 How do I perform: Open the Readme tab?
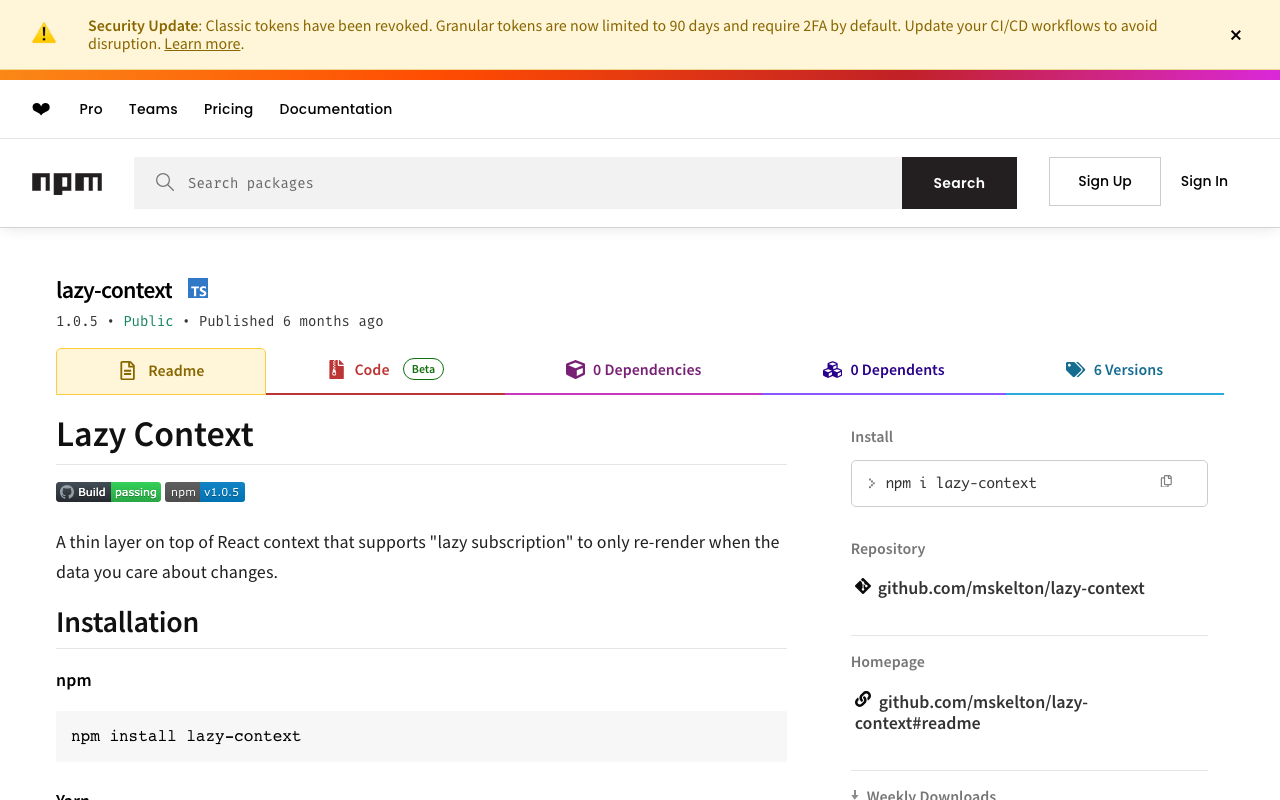[161, 371]
